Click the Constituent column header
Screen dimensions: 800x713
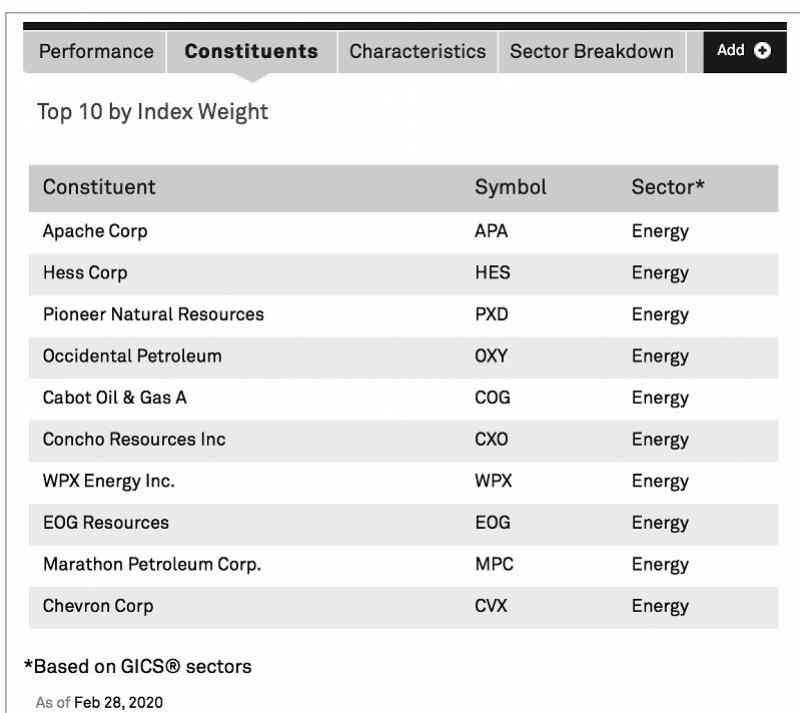coord(99,187)
